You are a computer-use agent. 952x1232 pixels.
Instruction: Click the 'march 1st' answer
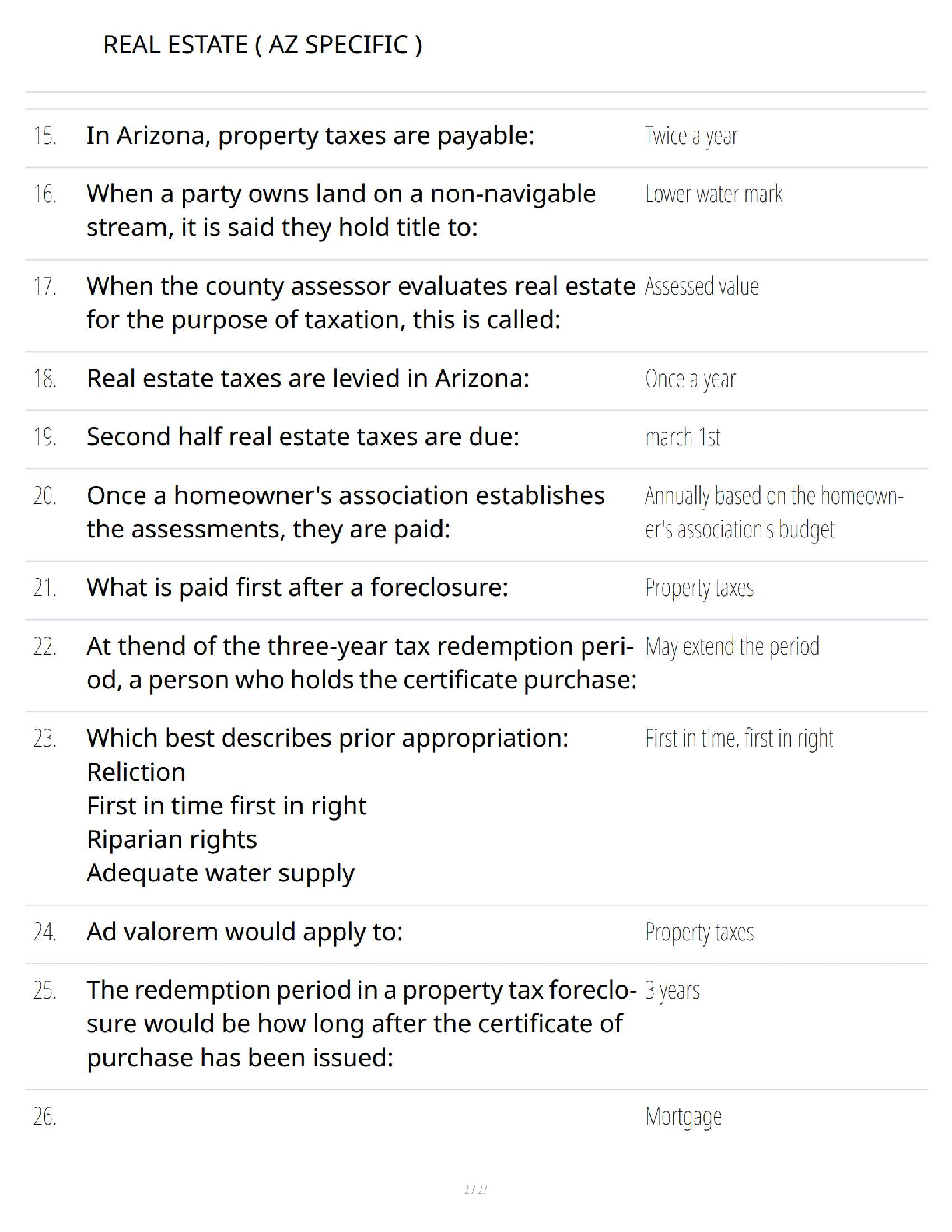pos(682,438)
